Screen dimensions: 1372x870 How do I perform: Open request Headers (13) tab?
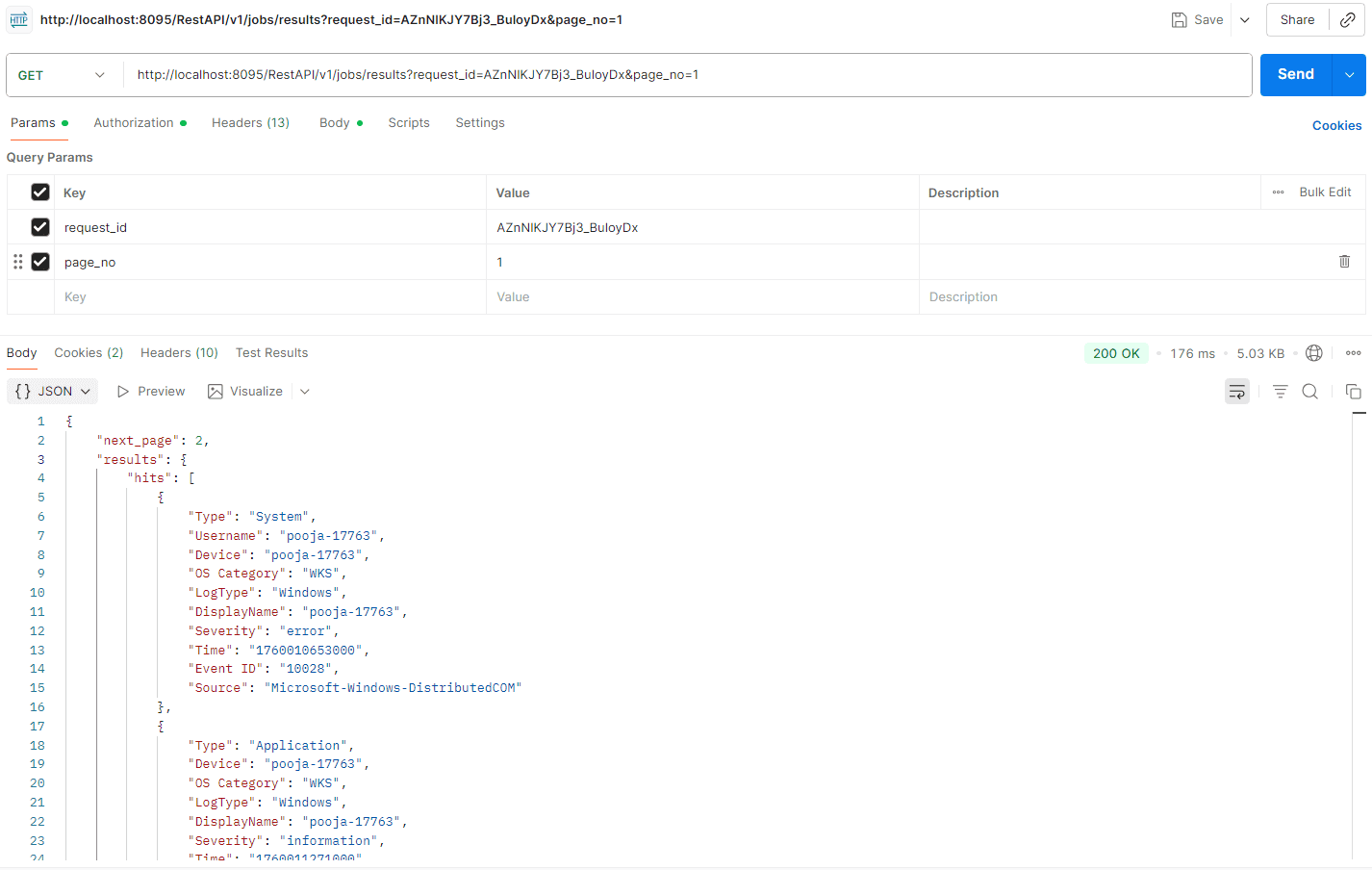pyautogui.click(x=250, y=123)
